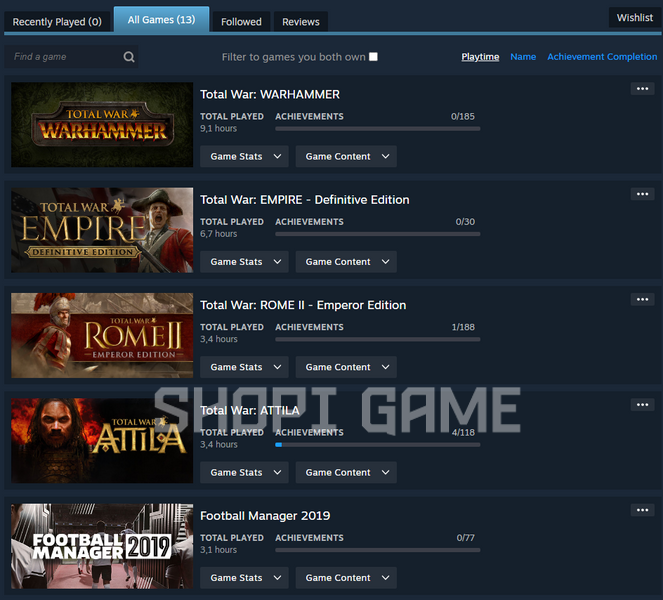This screenshot has width=663, height=600.
Task: Click the 'Find a game' search field
Action: tap(71, 57)
